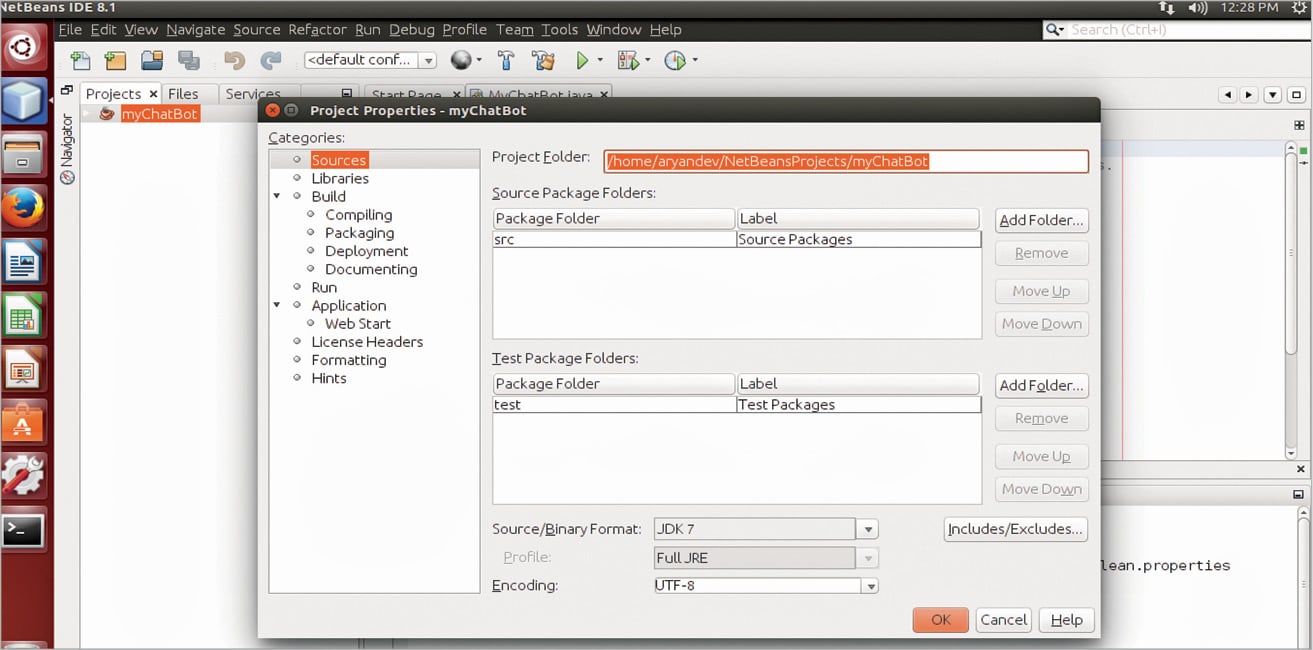Click the New File toolbar icon
Viewport: 1313px width, 650px height.
tap(80, 61)
